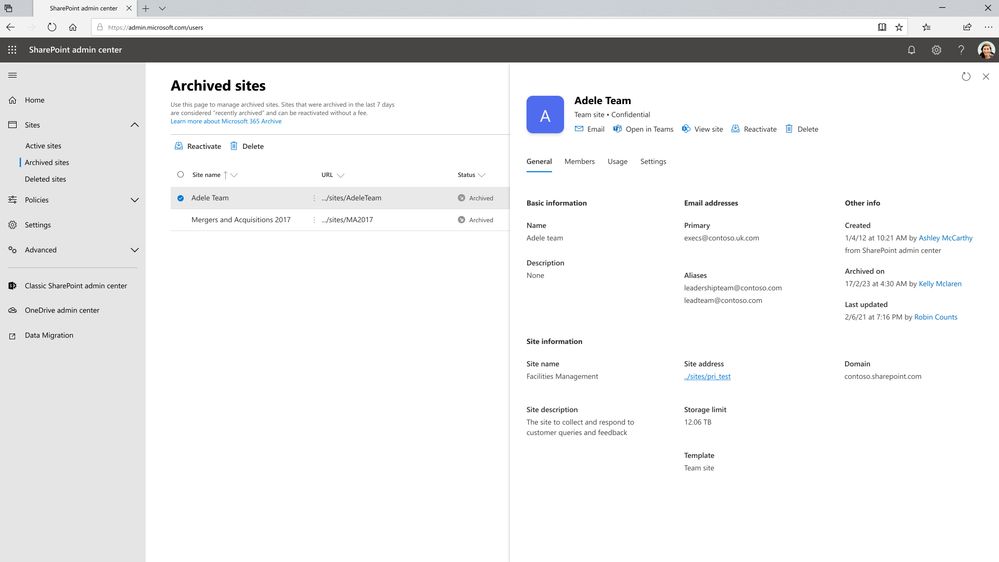This screenshot has height=562, width=999.
Task: Collapse the navigation hamburger menu
Action: 12,75
